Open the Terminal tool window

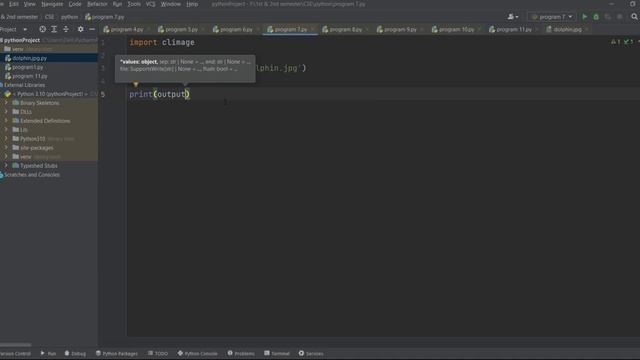click(x=277, y=353)
